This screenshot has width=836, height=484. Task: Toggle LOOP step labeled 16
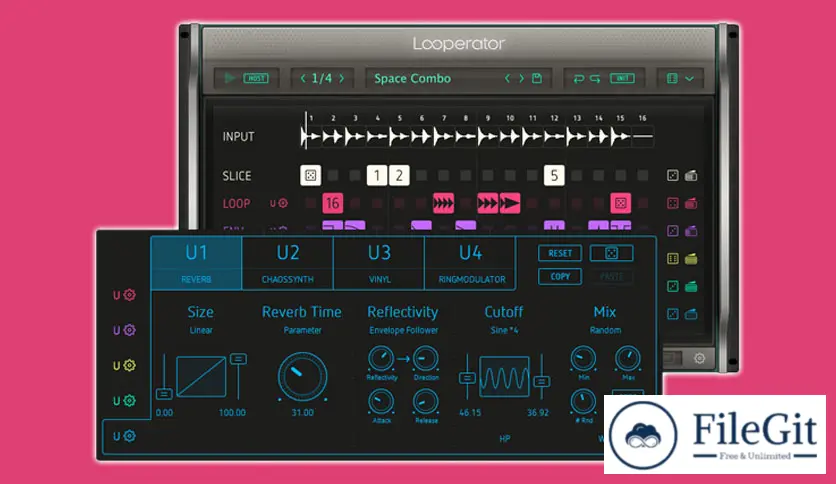pyautogui.click(x=333, y=203)
